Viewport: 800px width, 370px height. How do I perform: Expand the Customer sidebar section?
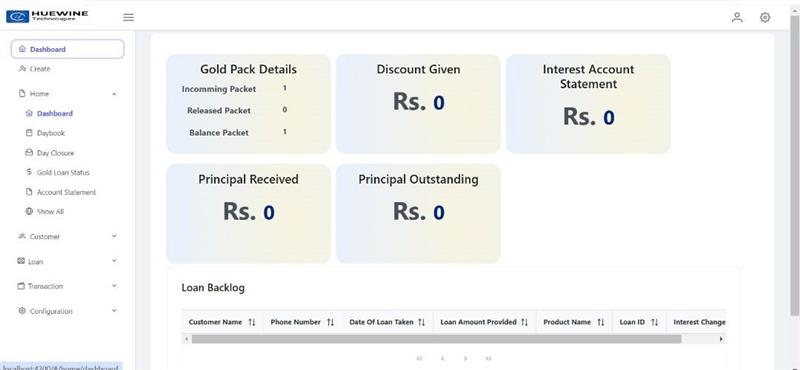(67, 236)
